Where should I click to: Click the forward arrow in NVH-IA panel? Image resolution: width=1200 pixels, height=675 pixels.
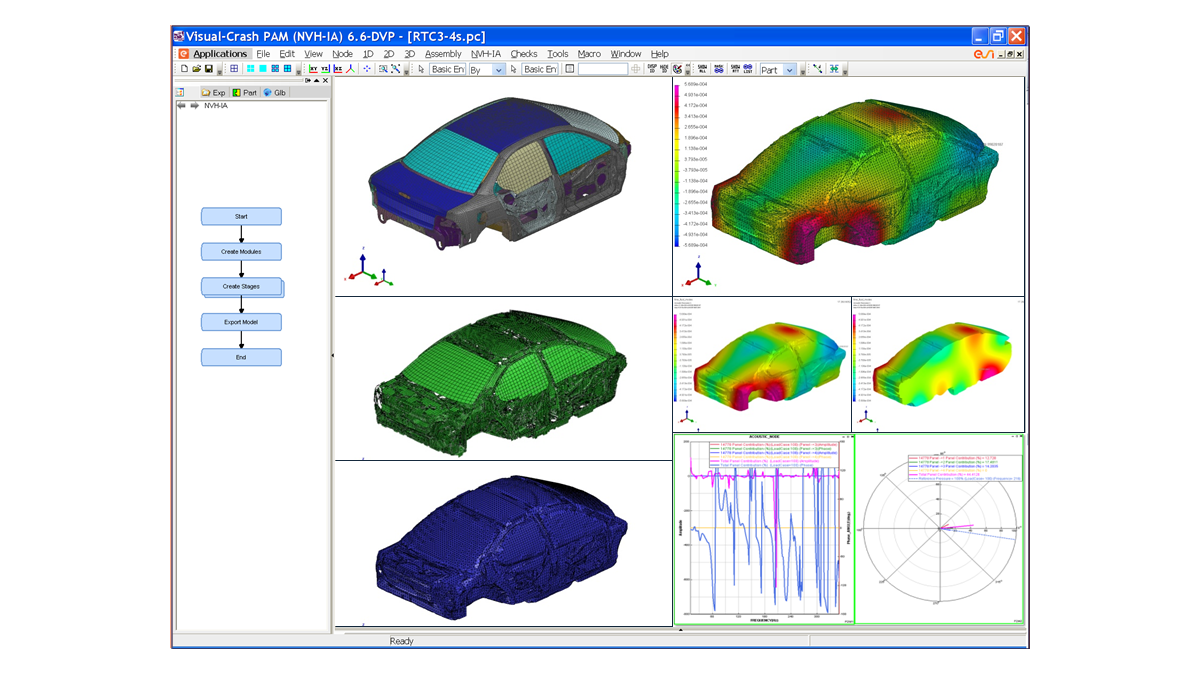point(194,105)
